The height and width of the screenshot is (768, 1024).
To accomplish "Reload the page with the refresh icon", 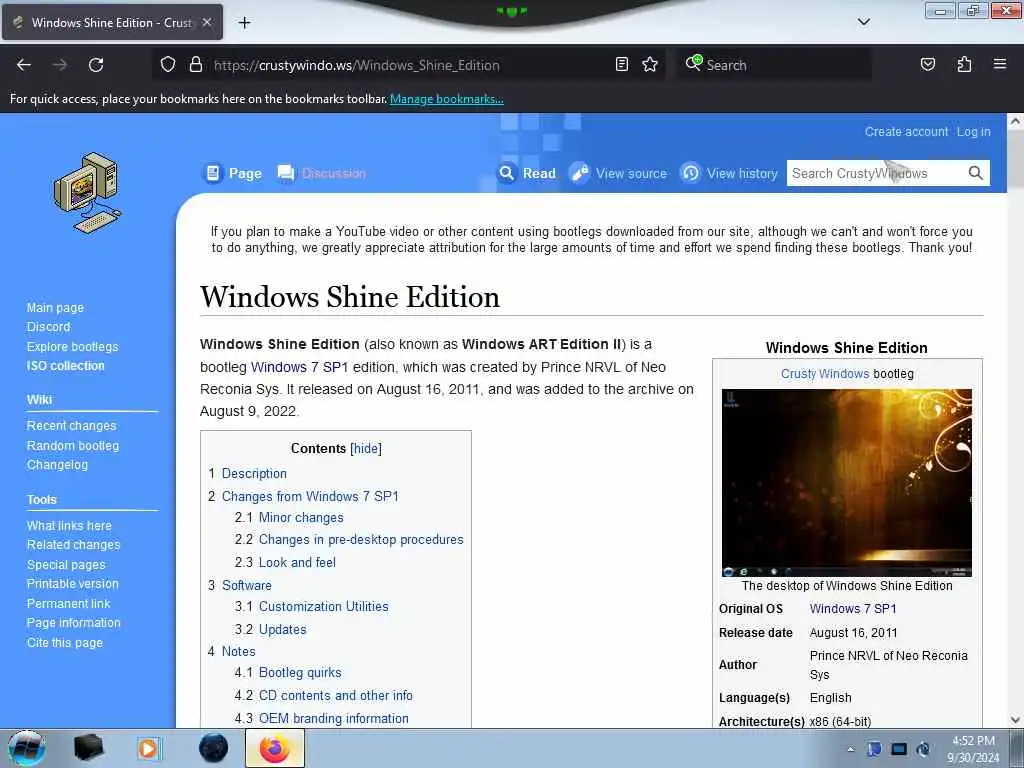I will [96, 65].
